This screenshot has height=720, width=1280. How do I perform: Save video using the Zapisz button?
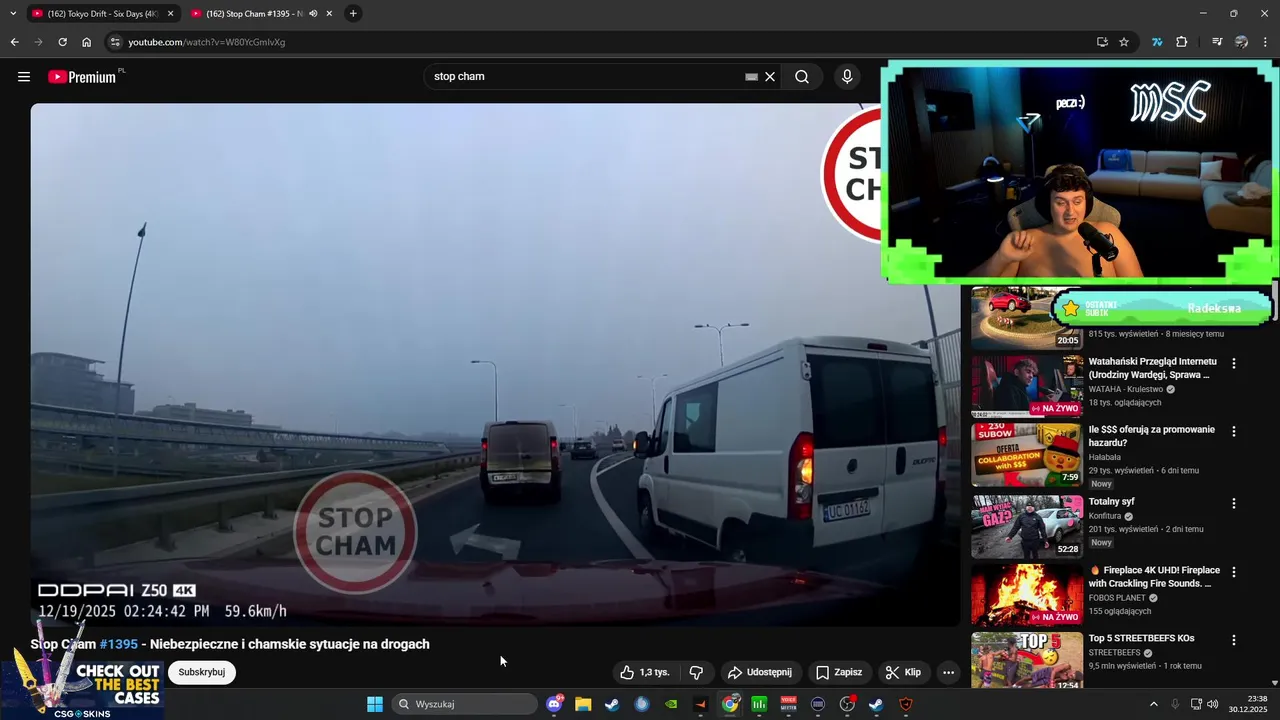839,672
